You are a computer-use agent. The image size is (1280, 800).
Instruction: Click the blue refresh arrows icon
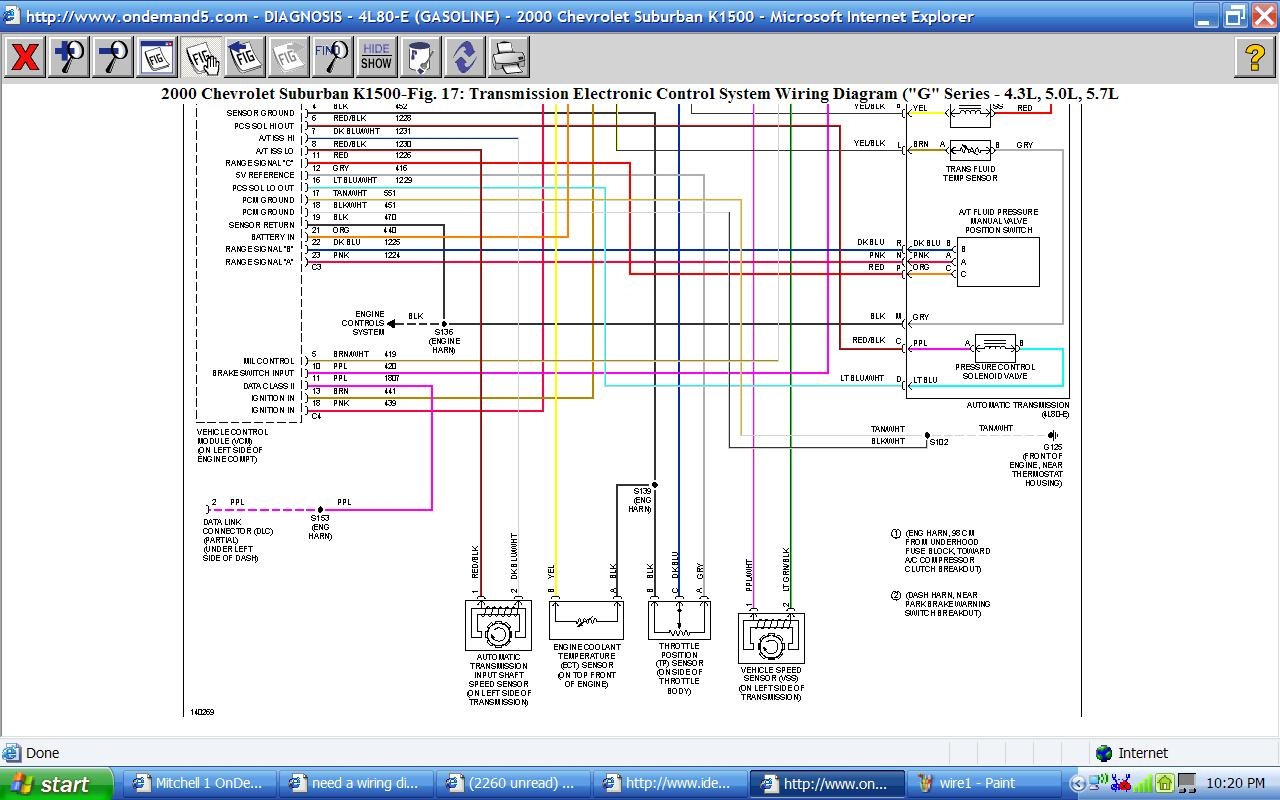pos(464,57)
